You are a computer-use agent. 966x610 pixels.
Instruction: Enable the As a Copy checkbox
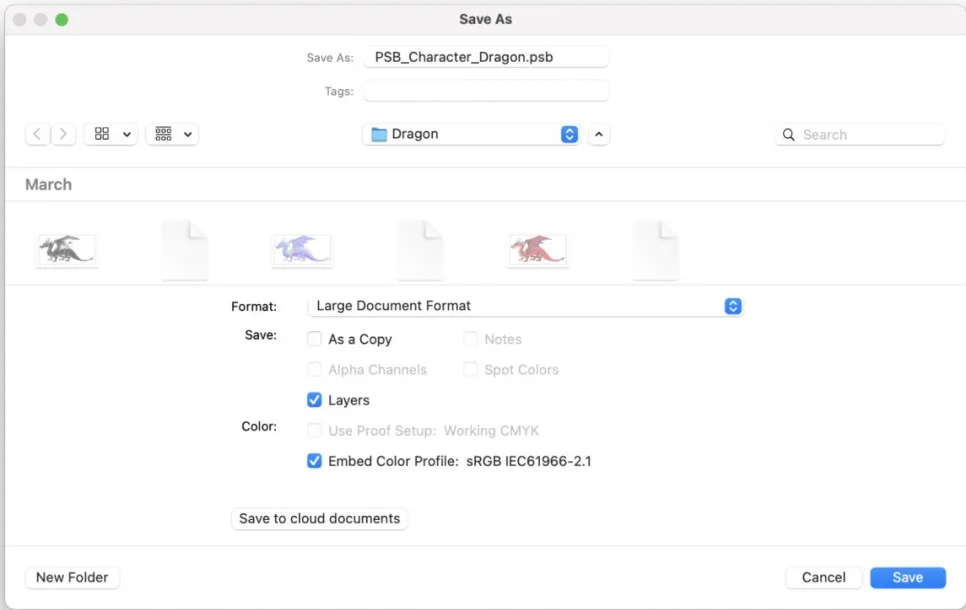(315, 339)
